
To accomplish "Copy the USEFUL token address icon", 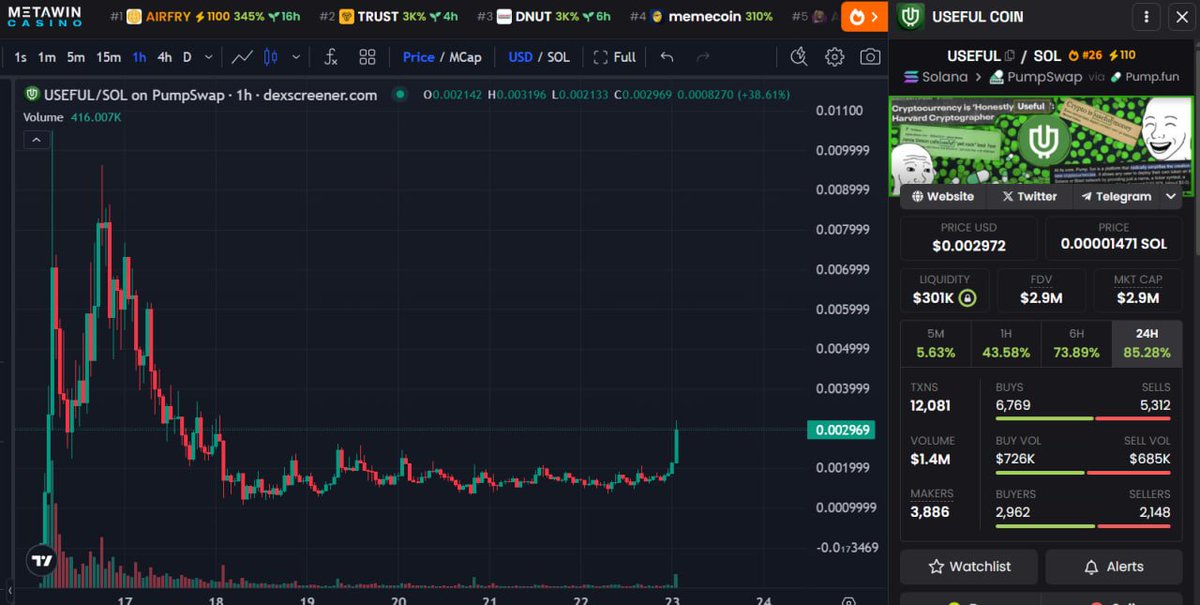I will [1010, 56].
